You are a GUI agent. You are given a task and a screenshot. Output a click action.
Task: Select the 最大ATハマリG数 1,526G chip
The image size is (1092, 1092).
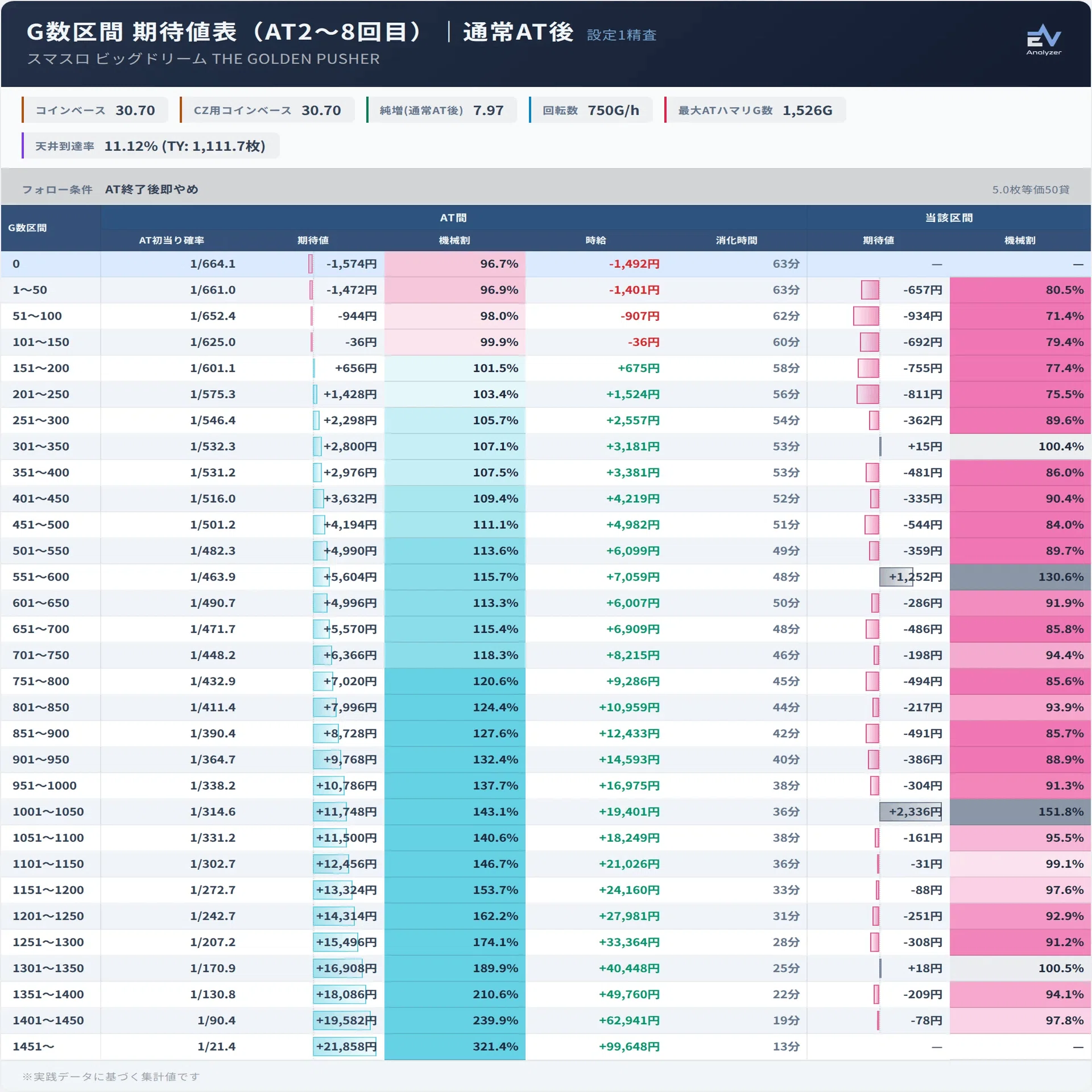(x=755, y=110)
